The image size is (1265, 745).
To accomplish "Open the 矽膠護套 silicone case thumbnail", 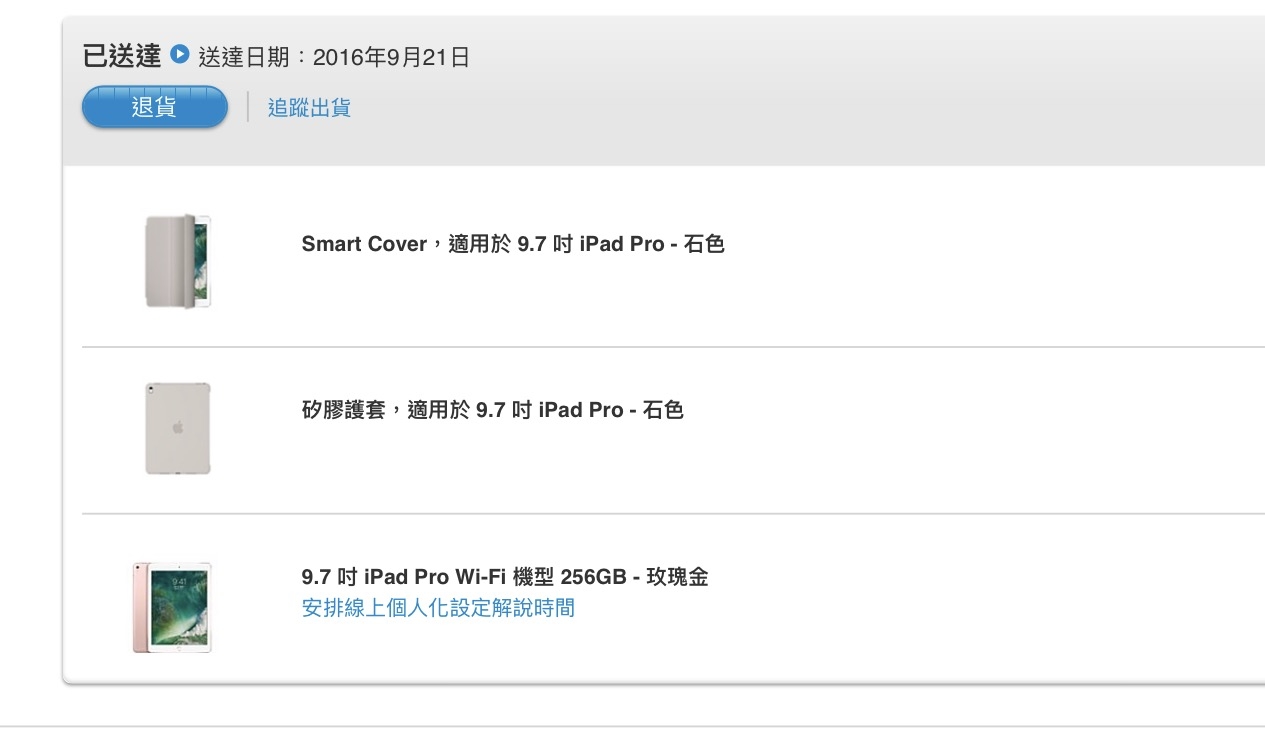I will [x=178, y=428].
